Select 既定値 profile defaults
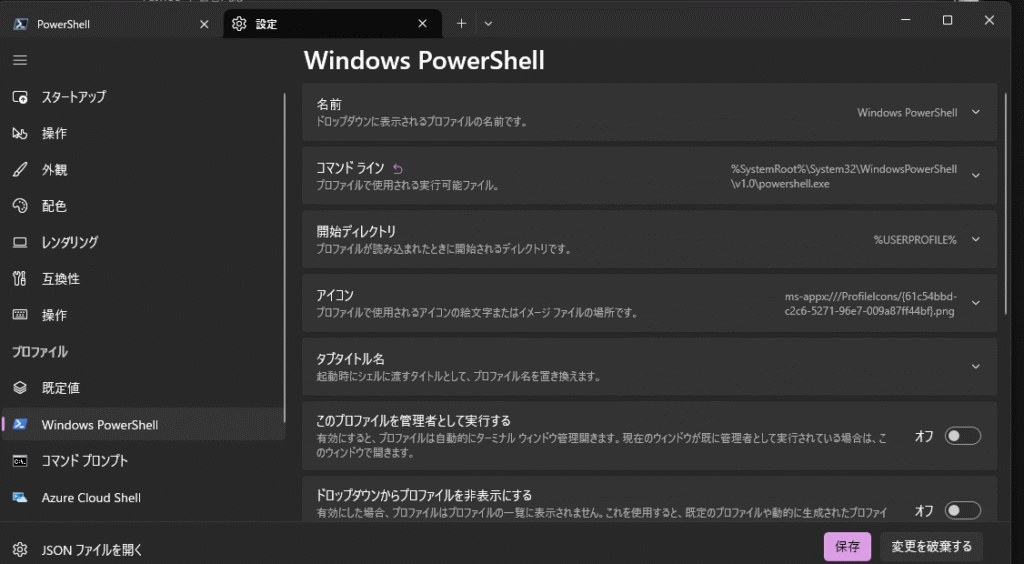The height and width of the screenshot is (564, 1024). (x=142, y=388)
